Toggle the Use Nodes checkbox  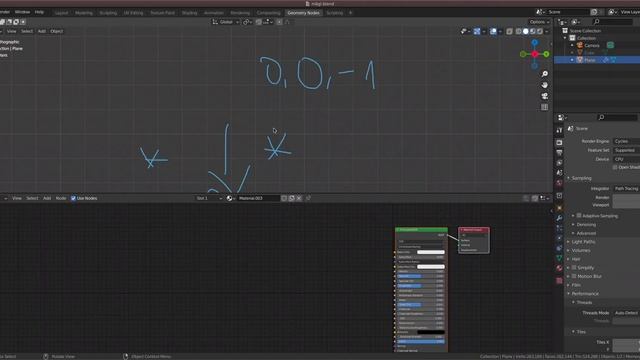tap(73, 198)
